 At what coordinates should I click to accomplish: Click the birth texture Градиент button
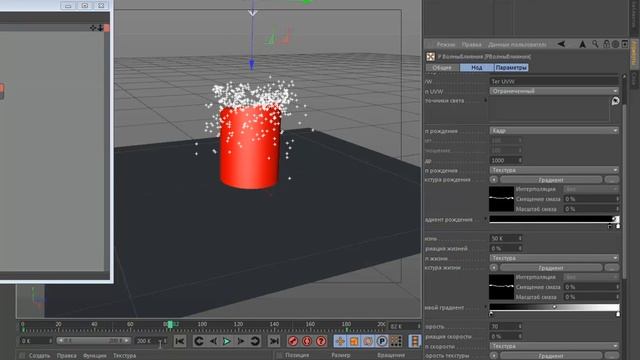[x=551, y=180]
